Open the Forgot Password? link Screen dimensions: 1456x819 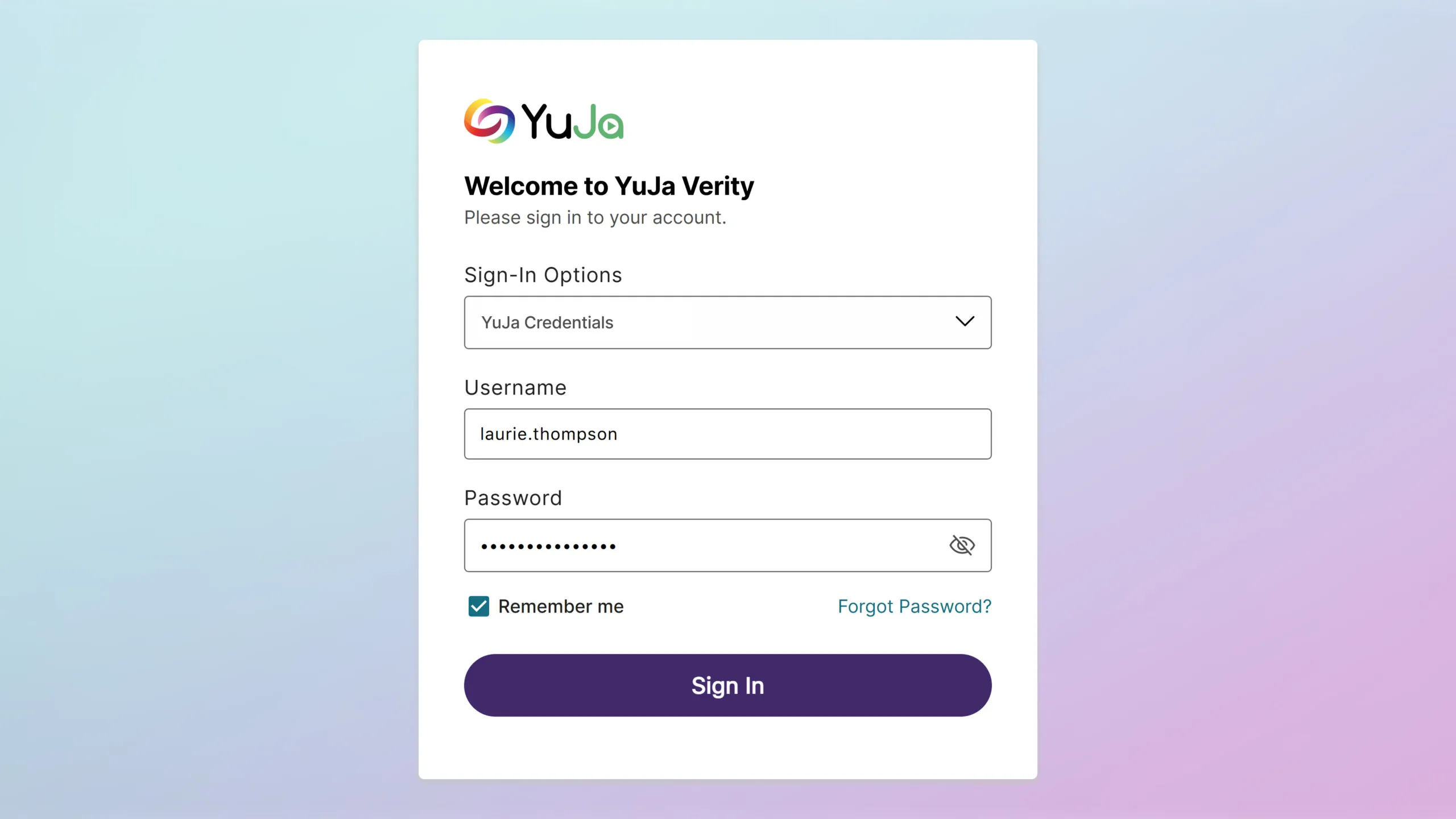[914, 606]
